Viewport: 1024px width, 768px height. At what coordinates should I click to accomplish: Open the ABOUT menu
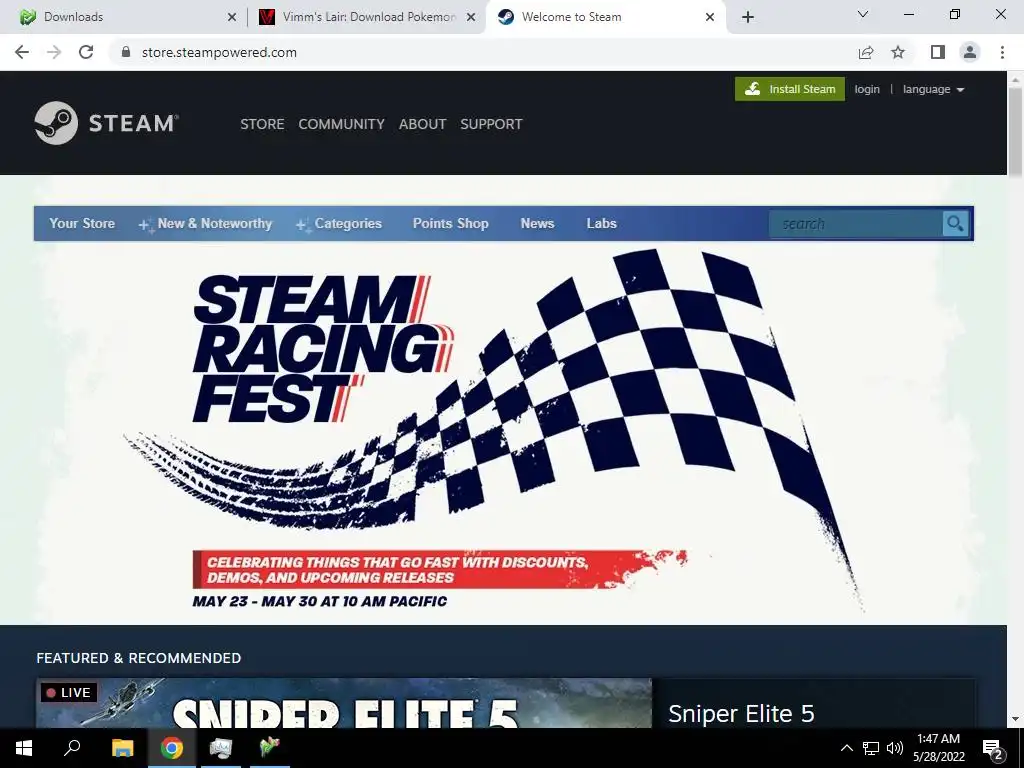click(423, 124)
